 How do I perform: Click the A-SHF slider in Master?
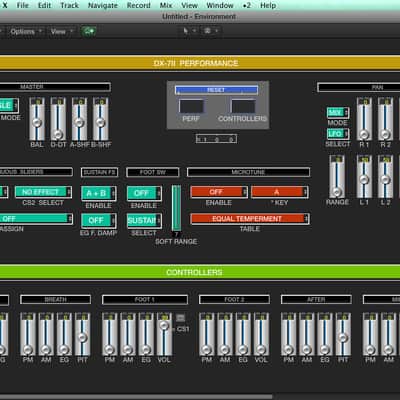(79, 119)
